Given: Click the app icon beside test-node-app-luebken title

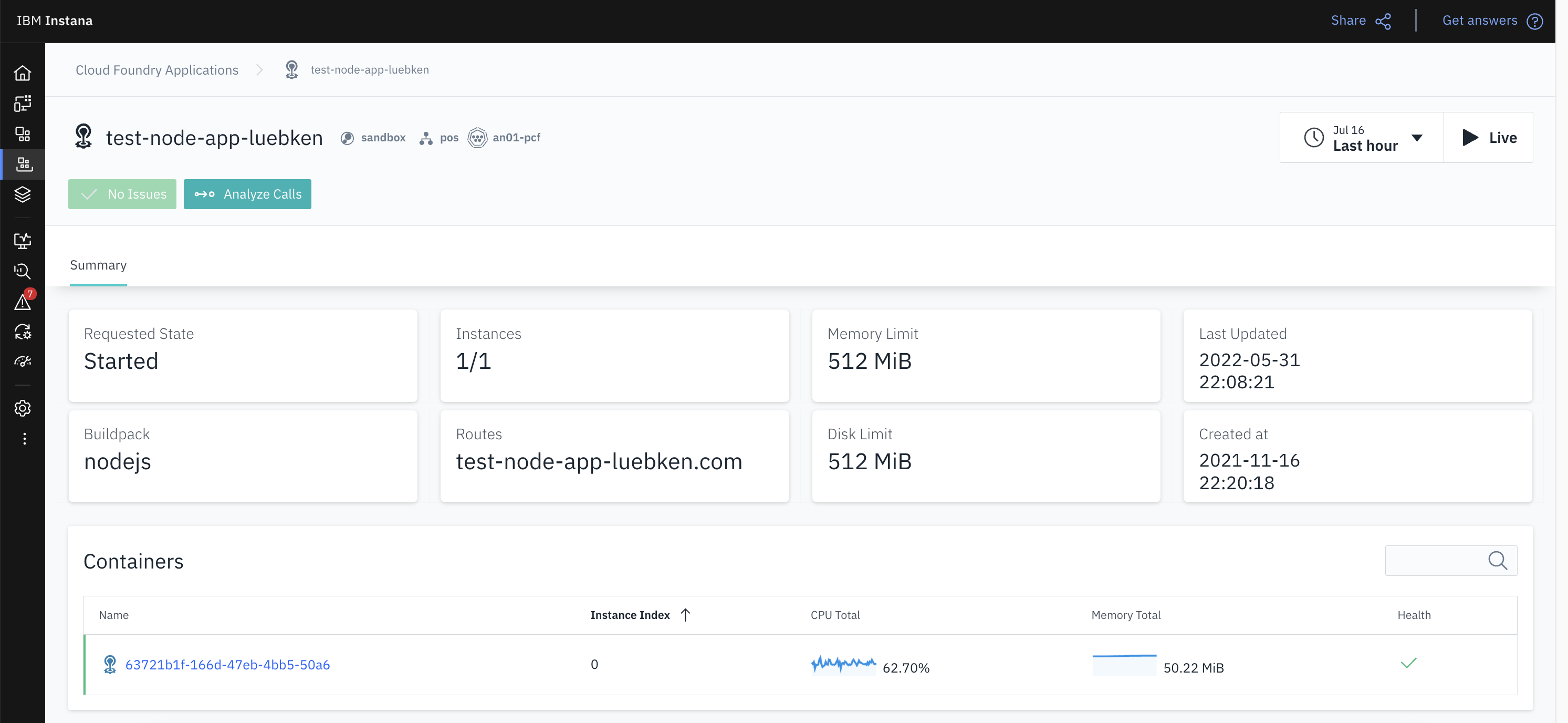Looking at the screenshot, I should (83, 137).
